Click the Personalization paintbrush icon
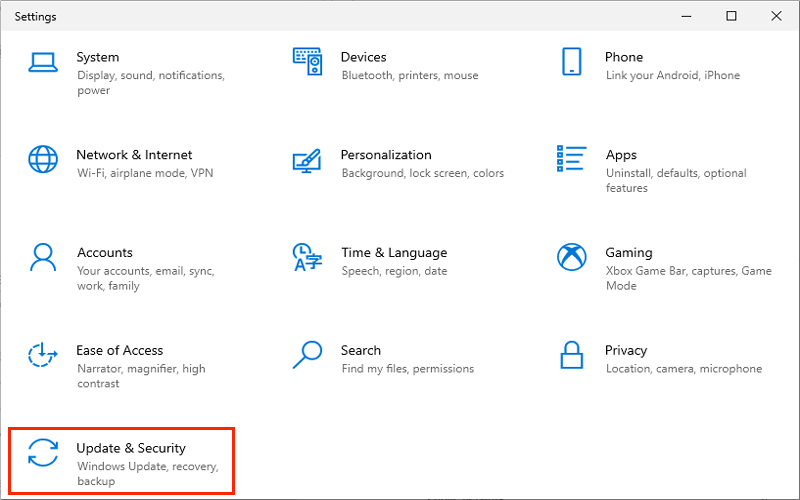 307,161
